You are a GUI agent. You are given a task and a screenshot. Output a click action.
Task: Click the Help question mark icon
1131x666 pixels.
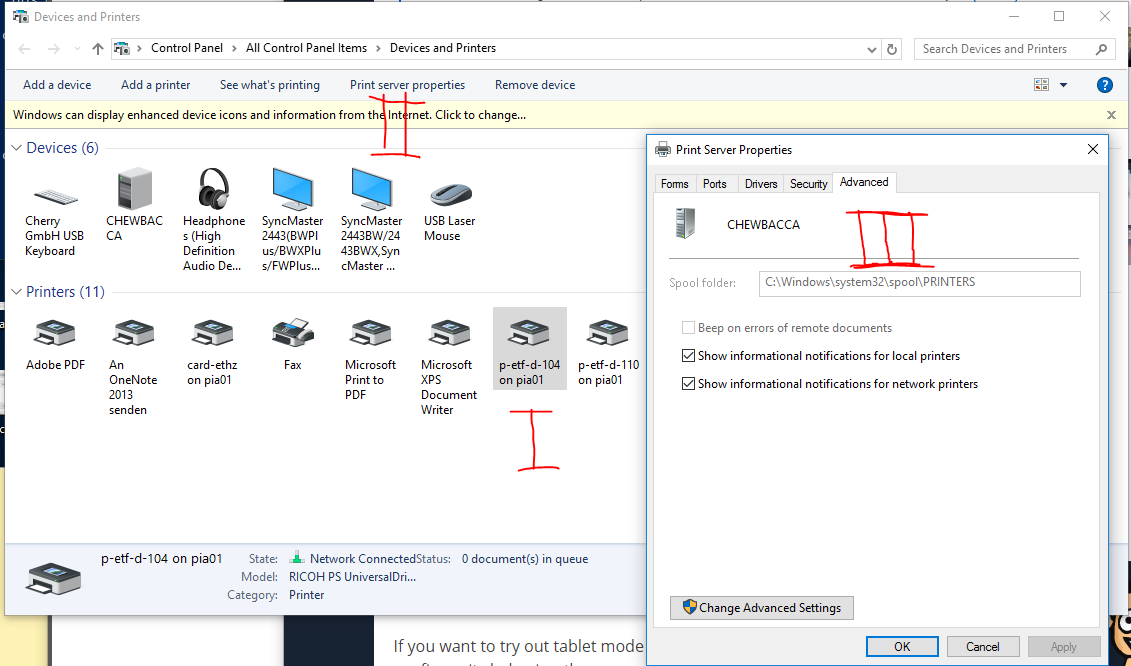point(1104,85)
